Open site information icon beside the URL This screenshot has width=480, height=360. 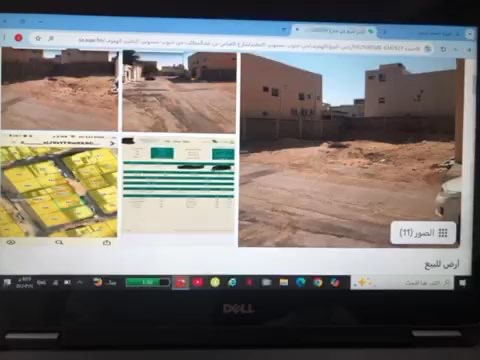(428, 49)
